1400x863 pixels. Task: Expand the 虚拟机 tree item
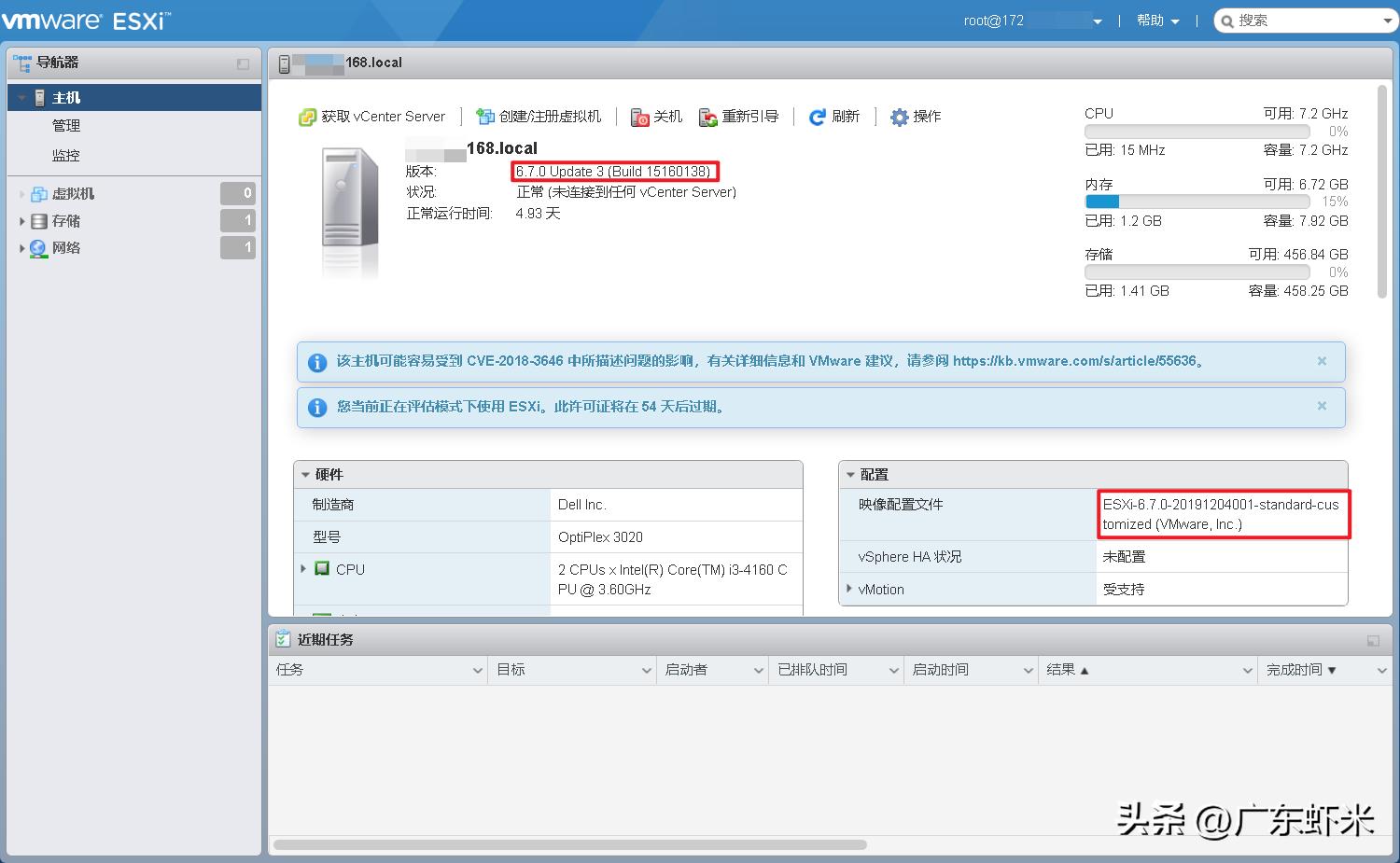click(x=22, y=193)
